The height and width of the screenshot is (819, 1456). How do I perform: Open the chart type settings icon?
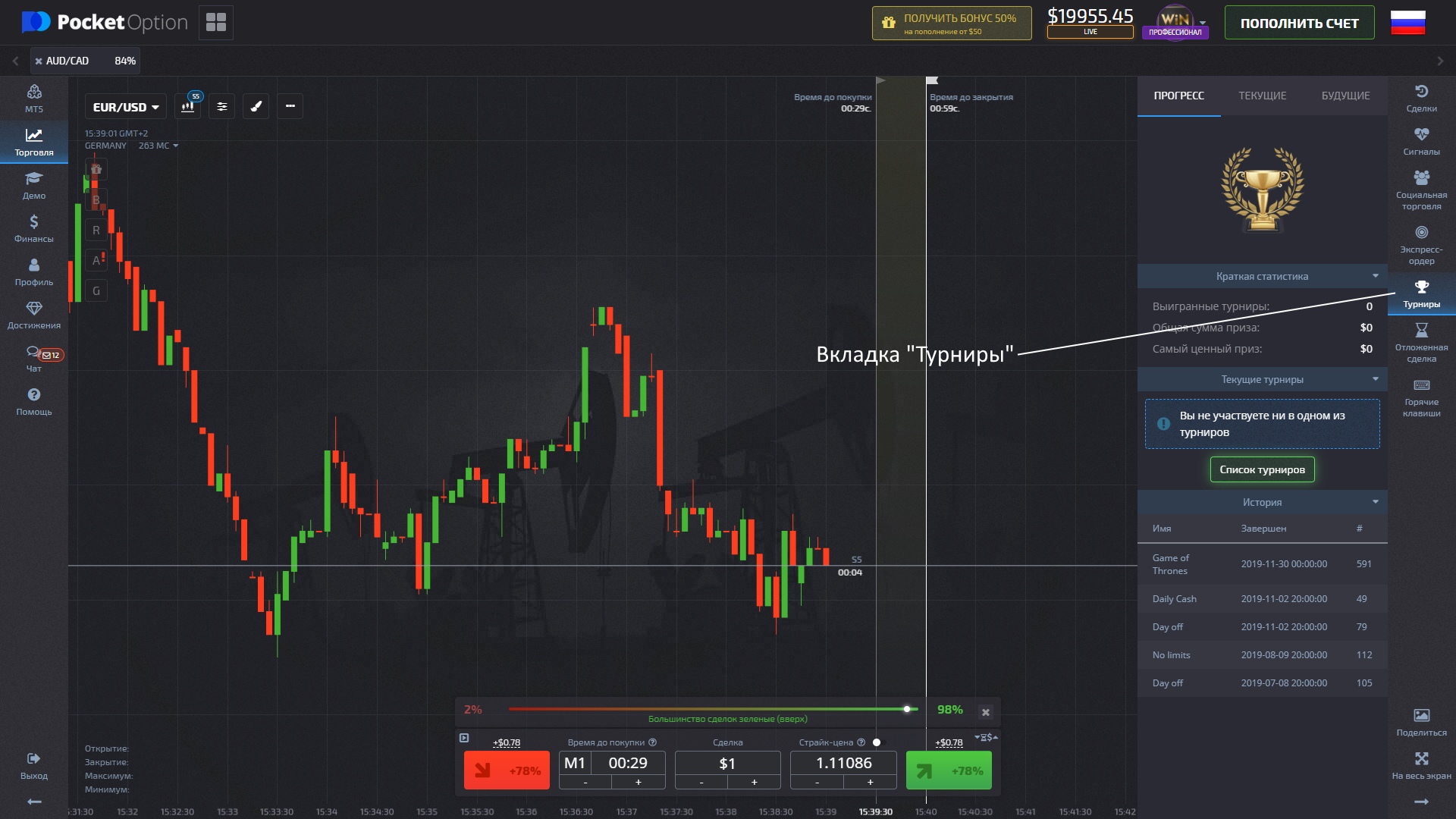(x=188, y=107)
